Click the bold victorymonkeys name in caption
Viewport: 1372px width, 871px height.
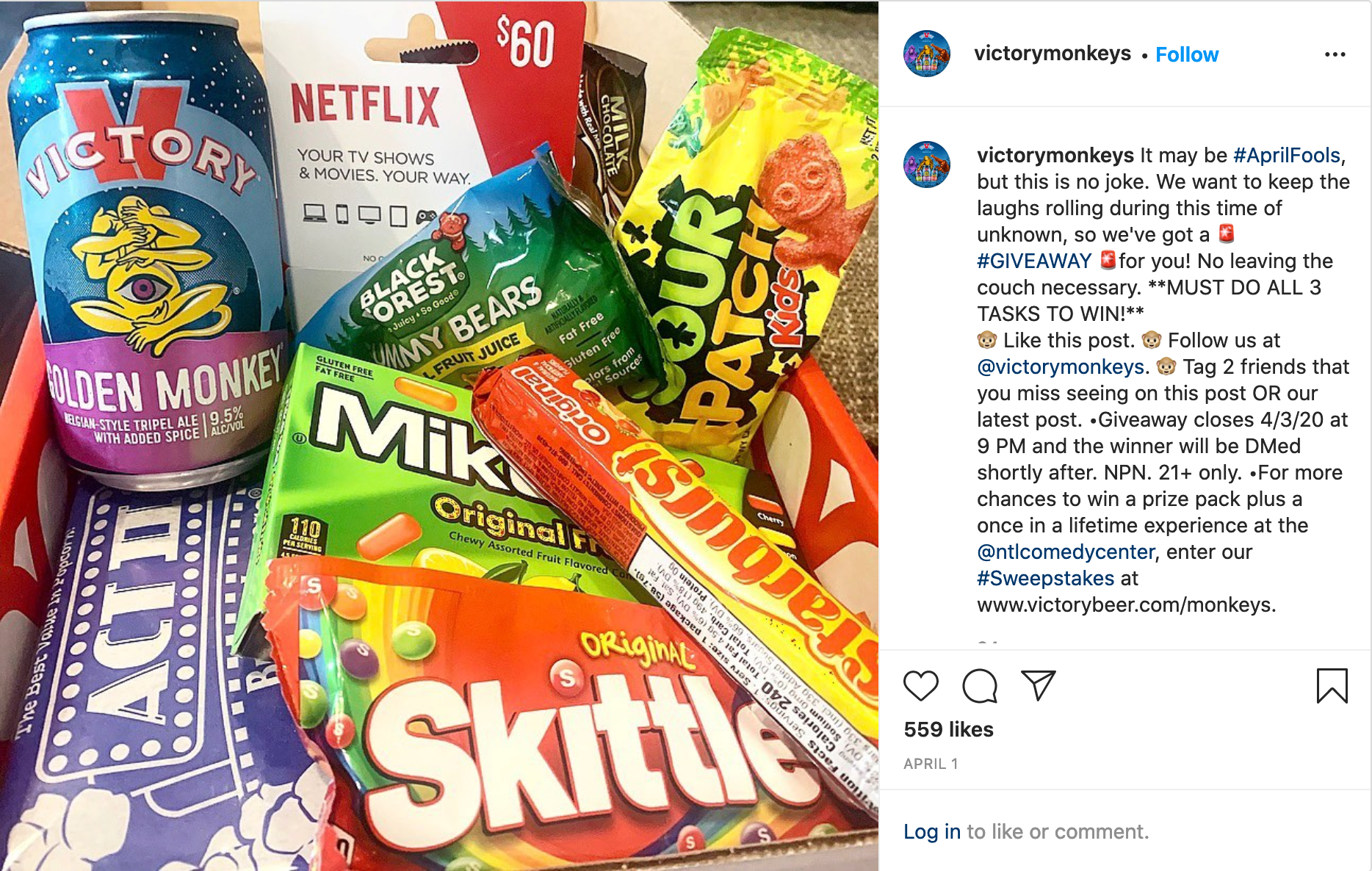pos(1055,156)
